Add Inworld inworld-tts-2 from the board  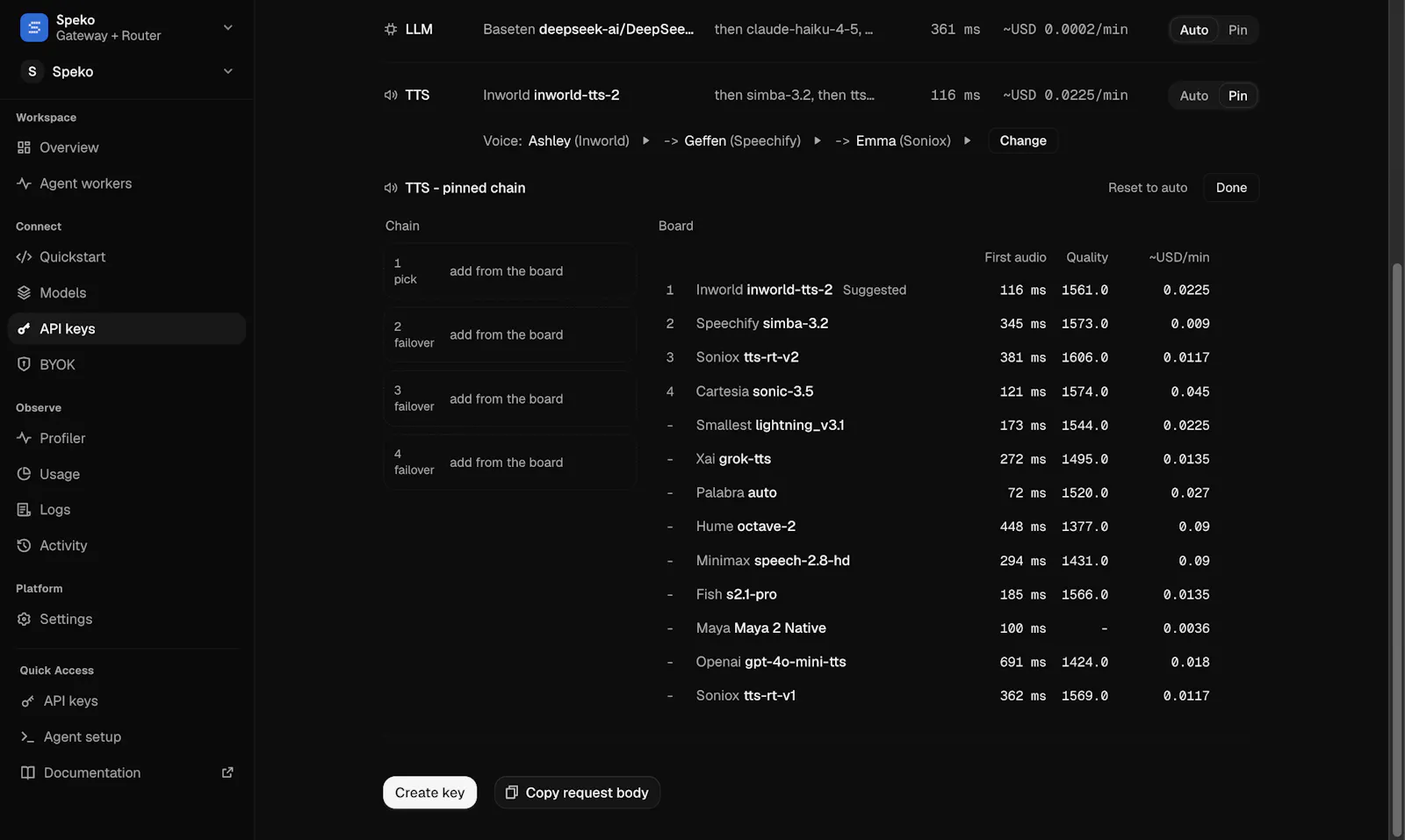click(938, 290)
